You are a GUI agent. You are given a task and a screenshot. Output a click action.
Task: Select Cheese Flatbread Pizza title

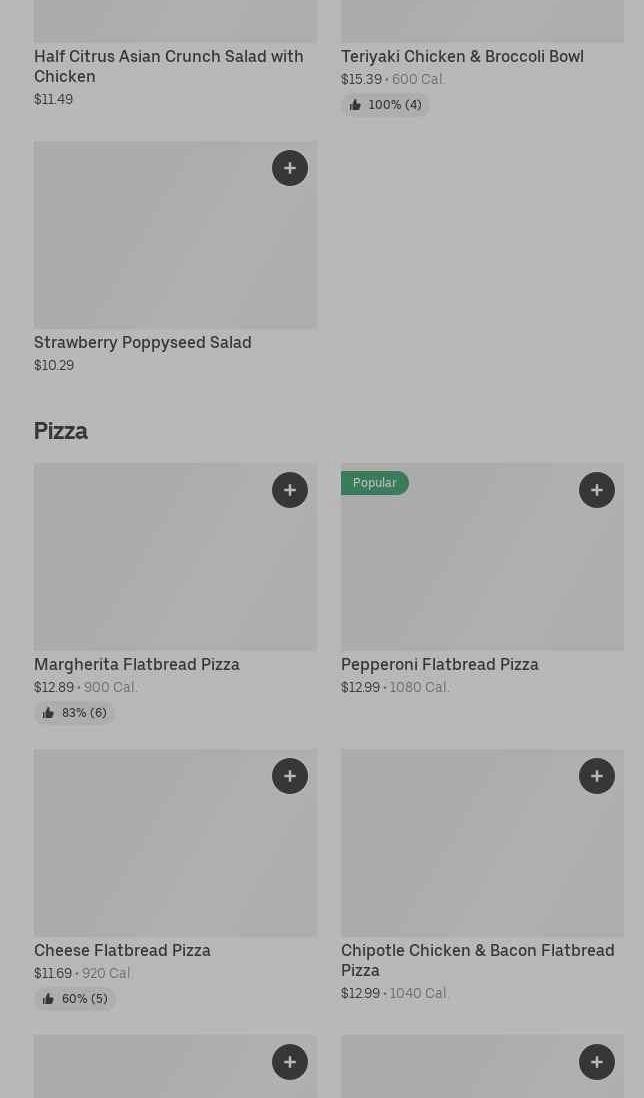(x=122, y=951)
